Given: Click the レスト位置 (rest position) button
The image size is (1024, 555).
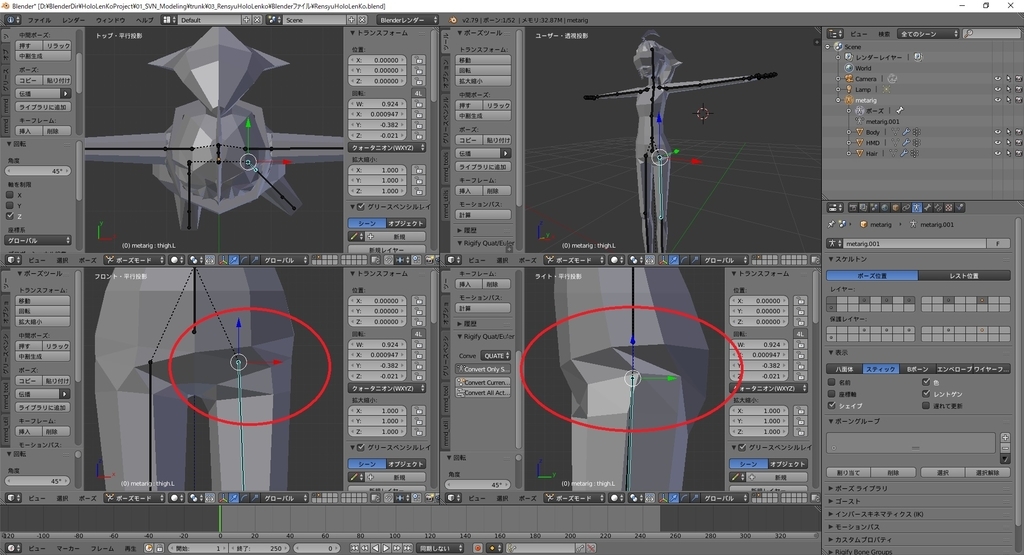Looking at the screenshot, I should point(963,276).
